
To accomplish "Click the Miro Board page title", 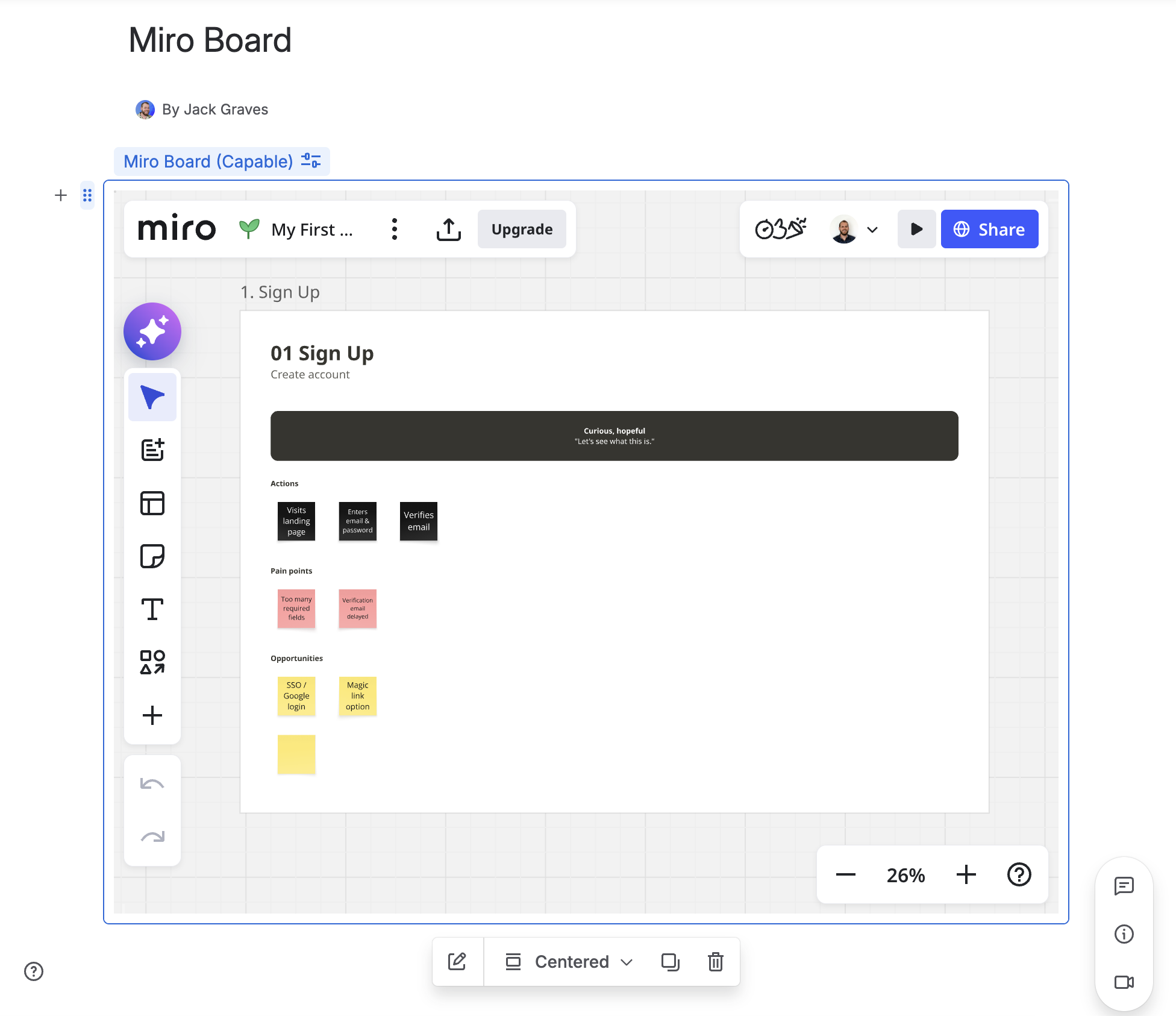I will pos(210,40).
